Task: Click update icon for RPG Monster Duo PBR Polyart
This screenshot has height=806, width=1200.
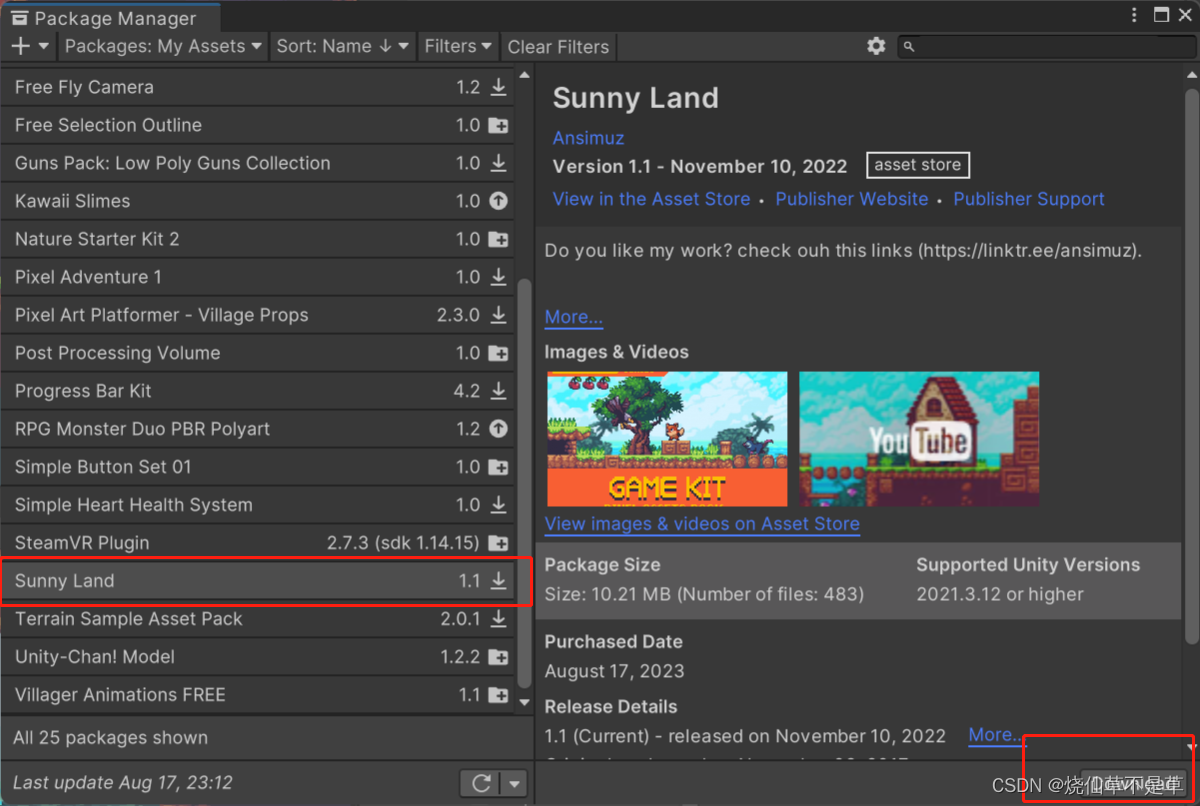Action: [x=497, y=429]
